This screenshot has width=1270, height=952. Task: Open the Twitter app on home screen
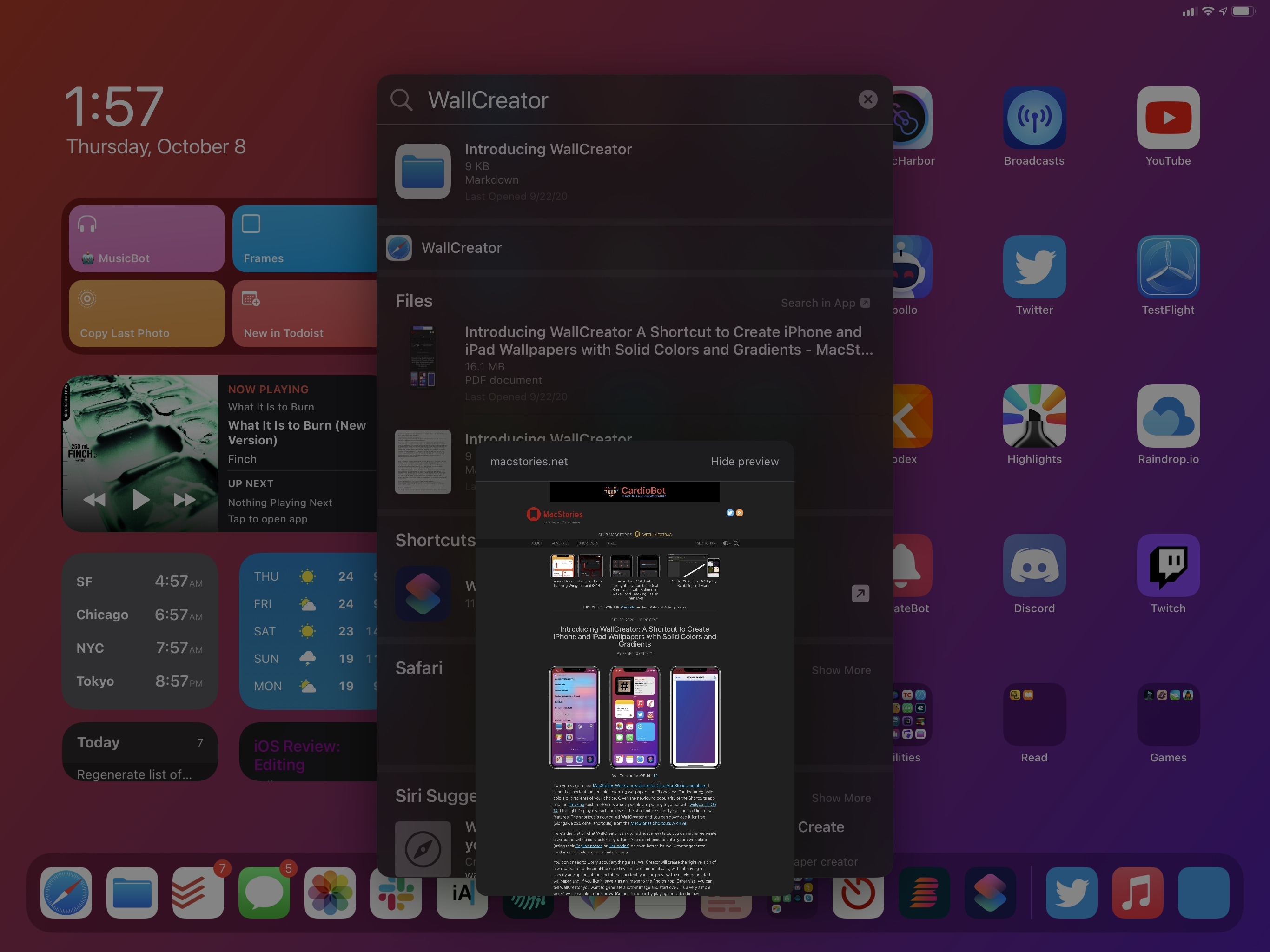1034,266
